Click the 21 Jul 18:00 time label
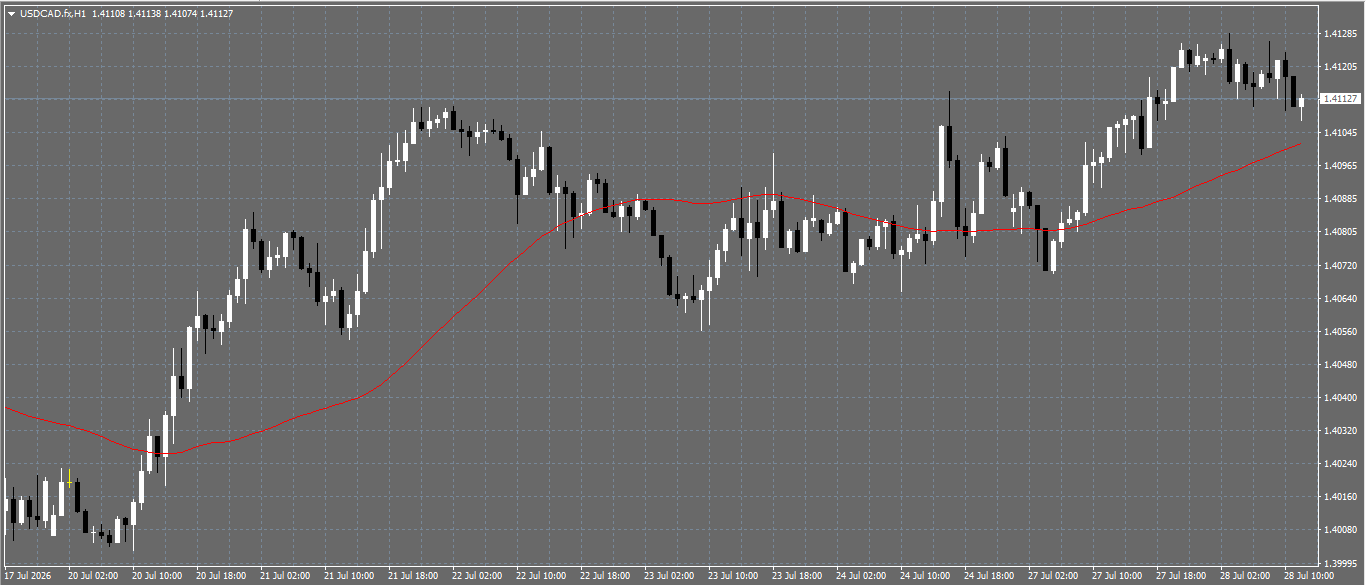 click(x=413, y=577)
